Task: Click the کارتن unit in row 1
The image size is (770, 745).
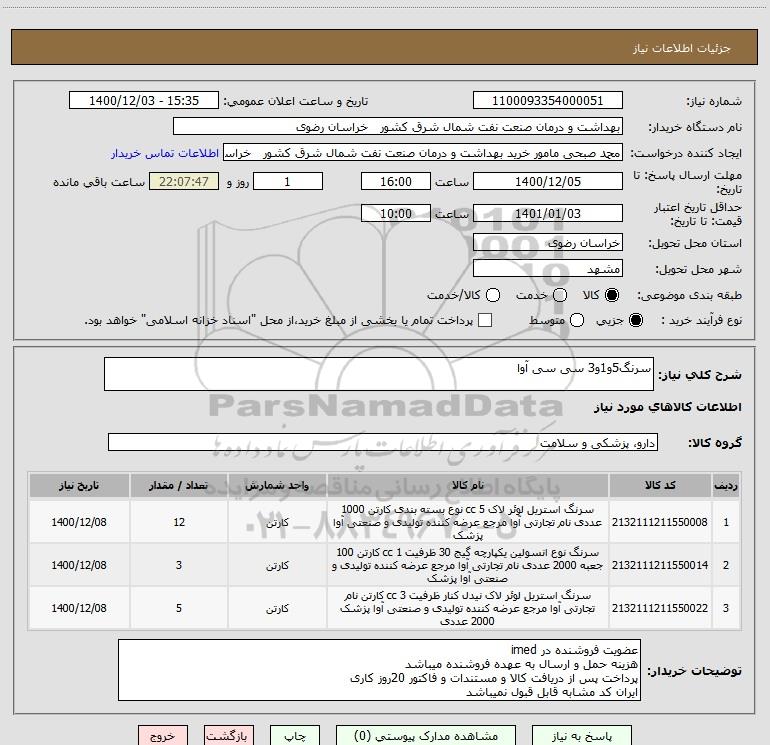Action: tap(277, 523)
